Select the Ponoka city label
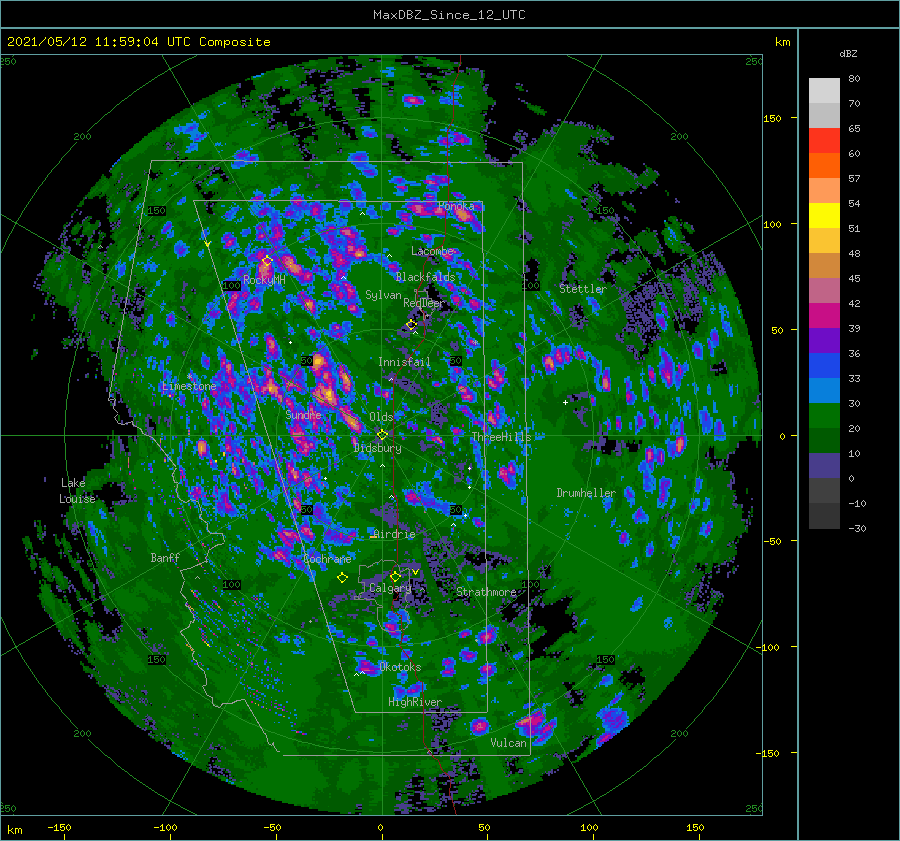This screenshot has width=900, height=841. pos(456,206)
